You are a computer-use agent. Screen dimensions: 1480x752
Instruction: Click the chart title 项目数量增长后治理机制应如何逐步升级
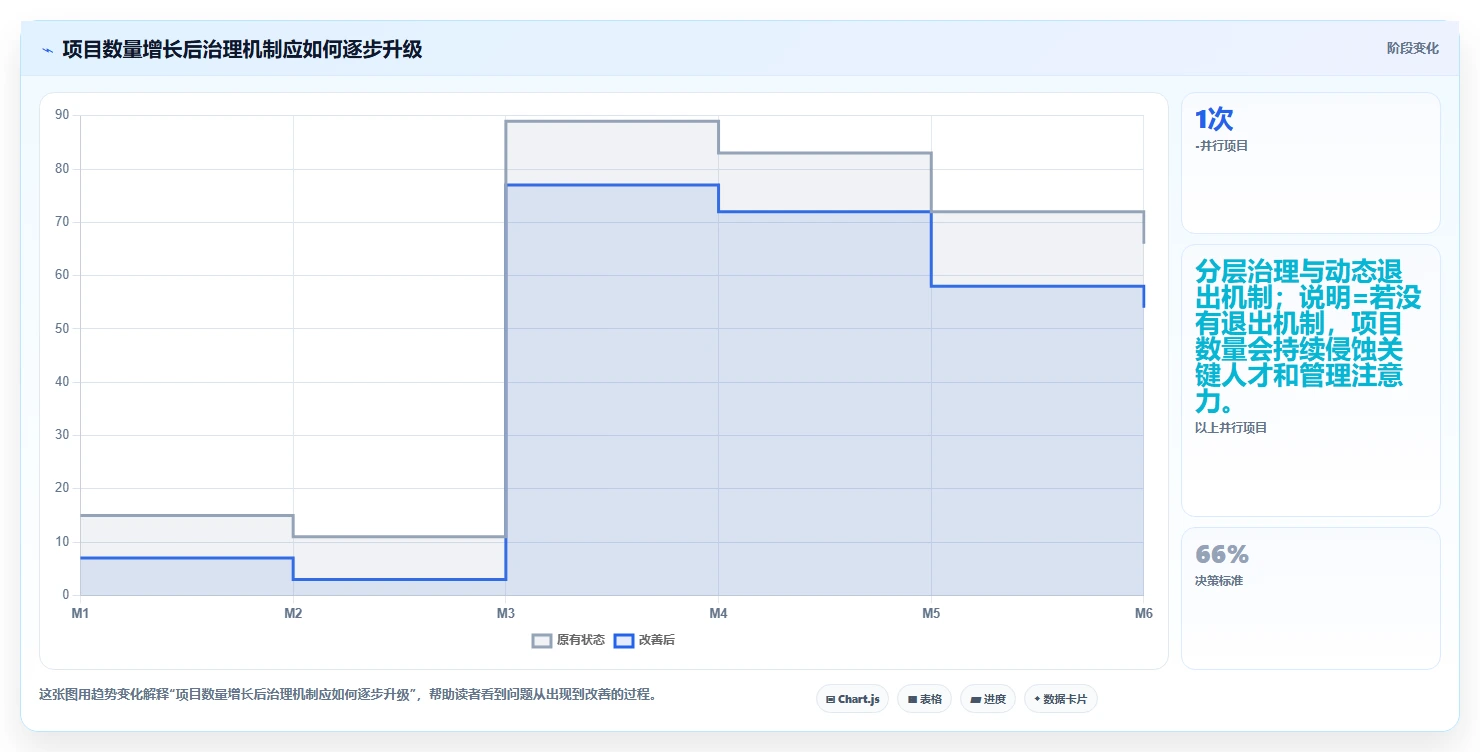242,50
